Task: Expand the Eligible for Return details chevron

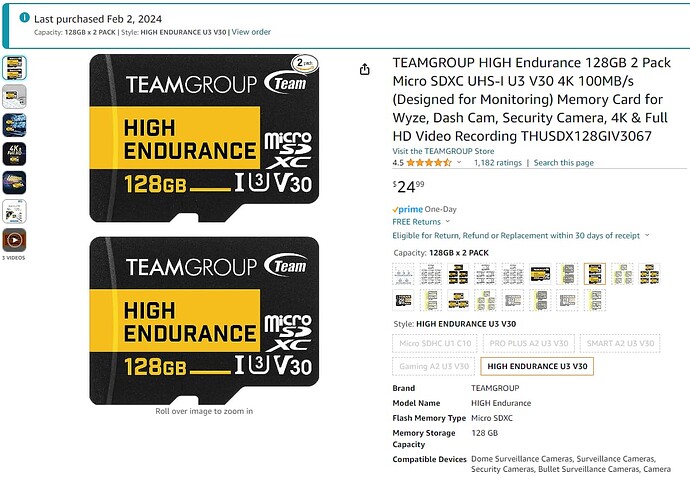Action: 647,235
